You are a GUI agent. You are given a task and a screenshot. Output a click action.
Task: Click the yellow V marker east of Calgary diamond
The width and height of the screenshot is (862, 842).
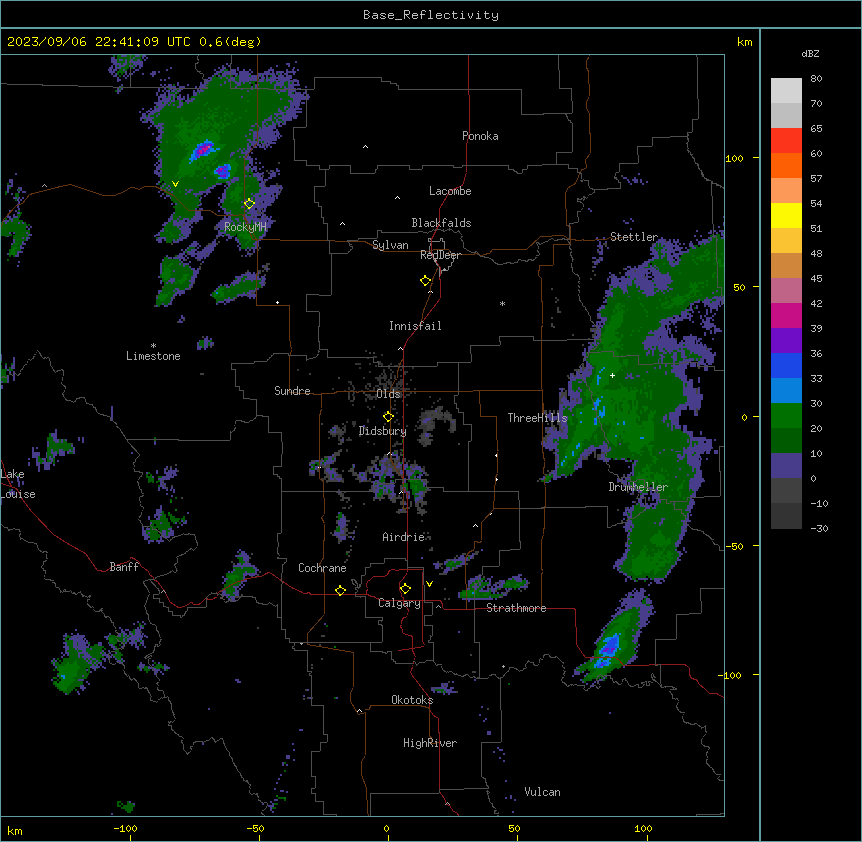[x=429, y=584]
